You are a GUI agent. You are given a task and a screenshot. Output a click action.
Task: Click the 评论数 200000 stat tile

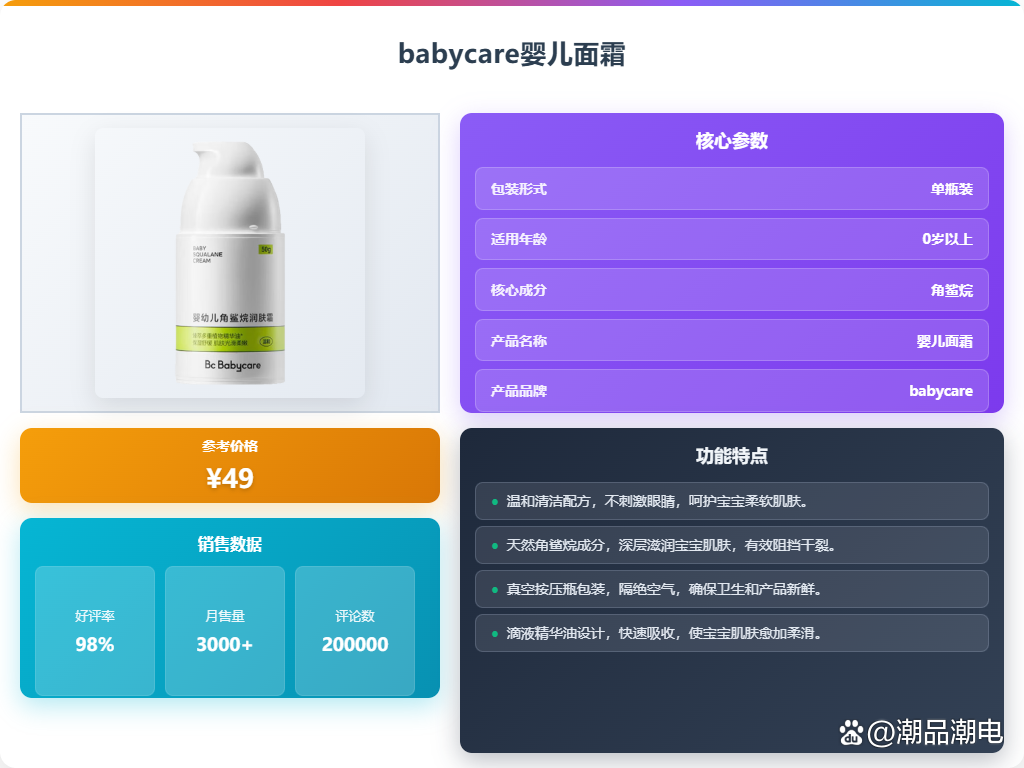coord(355,631)
